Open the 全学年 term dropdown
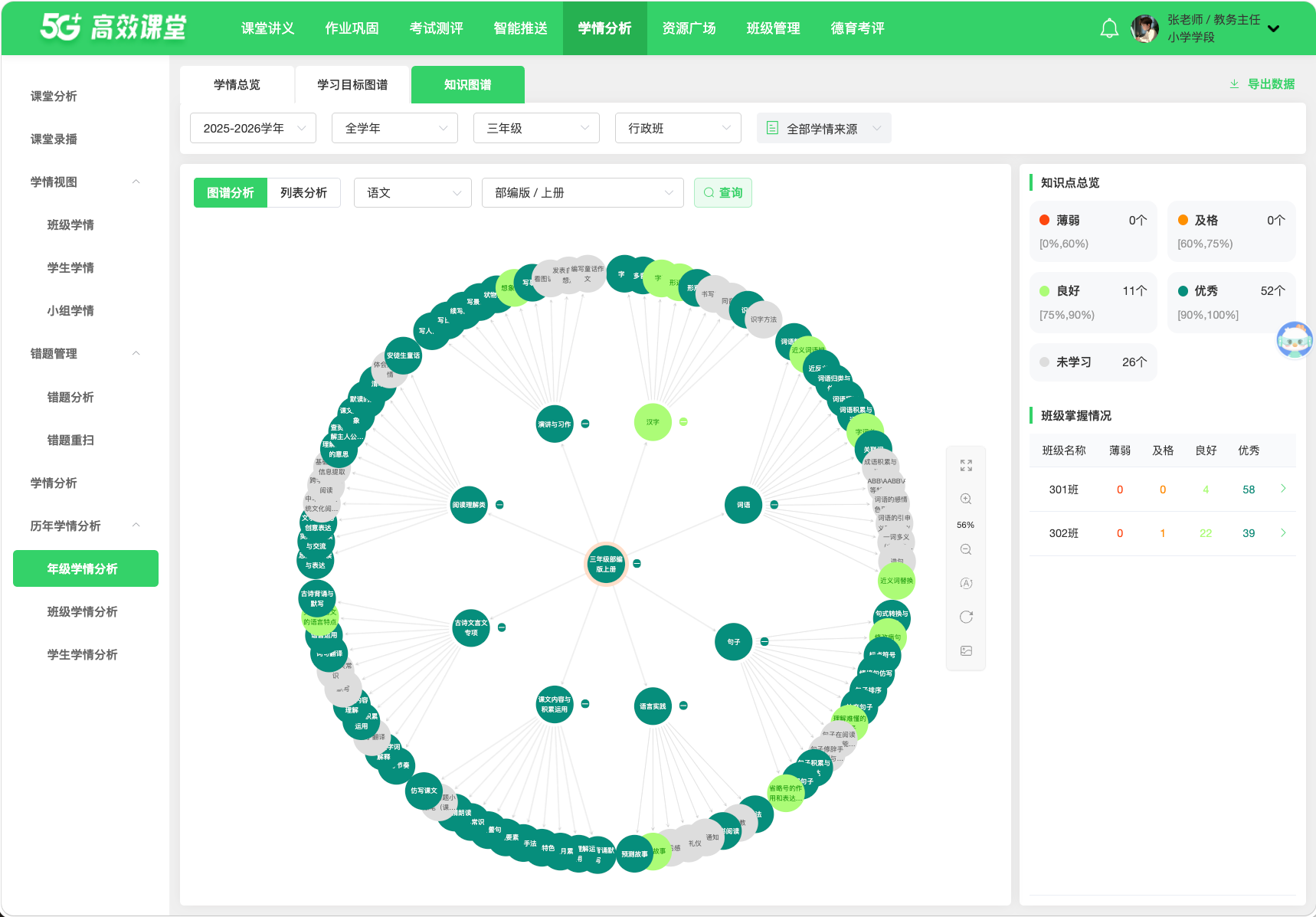 tap(394, 128)
